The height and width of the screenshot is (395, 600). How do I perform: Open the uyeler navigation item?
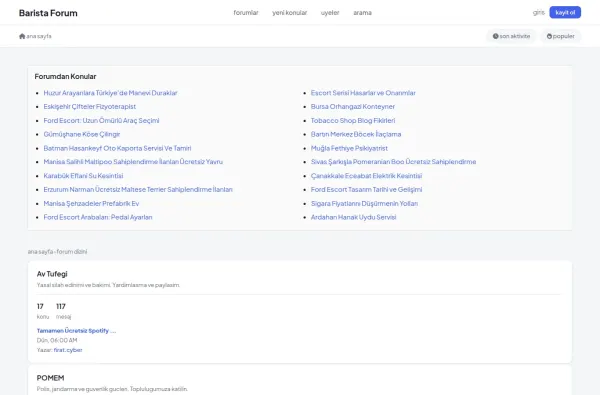click(330, 13)
